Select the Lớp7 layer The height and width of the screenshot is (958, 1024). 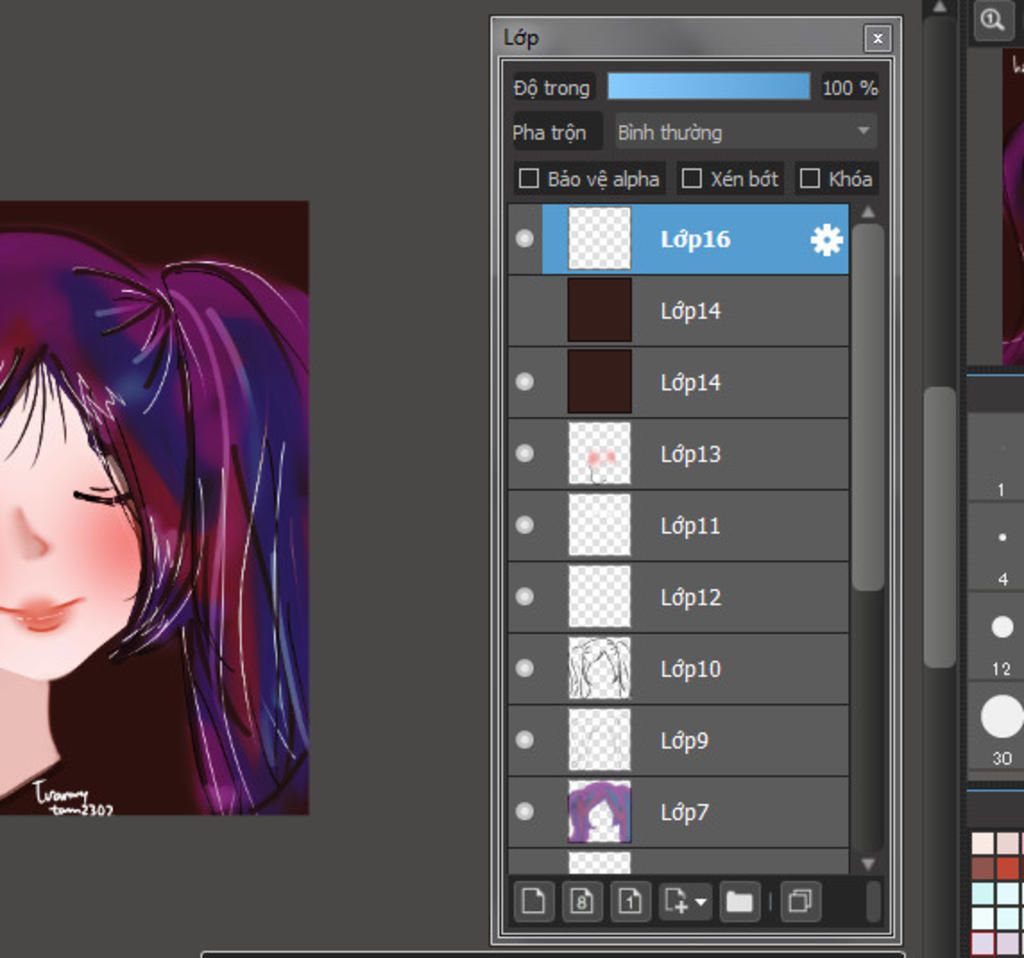[x=679, y=812]
